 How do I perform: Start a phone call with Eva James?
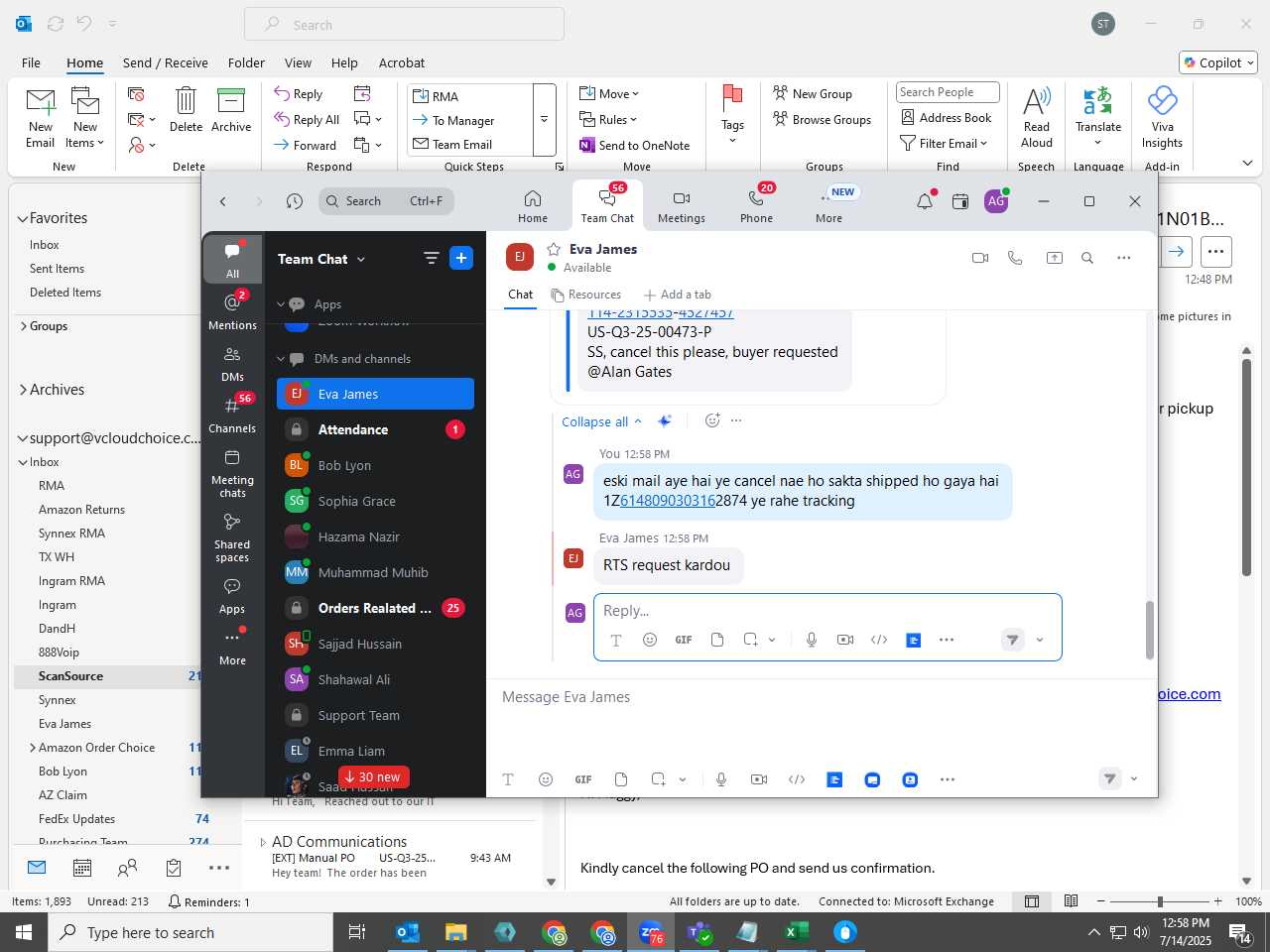tap(1015, 258)
